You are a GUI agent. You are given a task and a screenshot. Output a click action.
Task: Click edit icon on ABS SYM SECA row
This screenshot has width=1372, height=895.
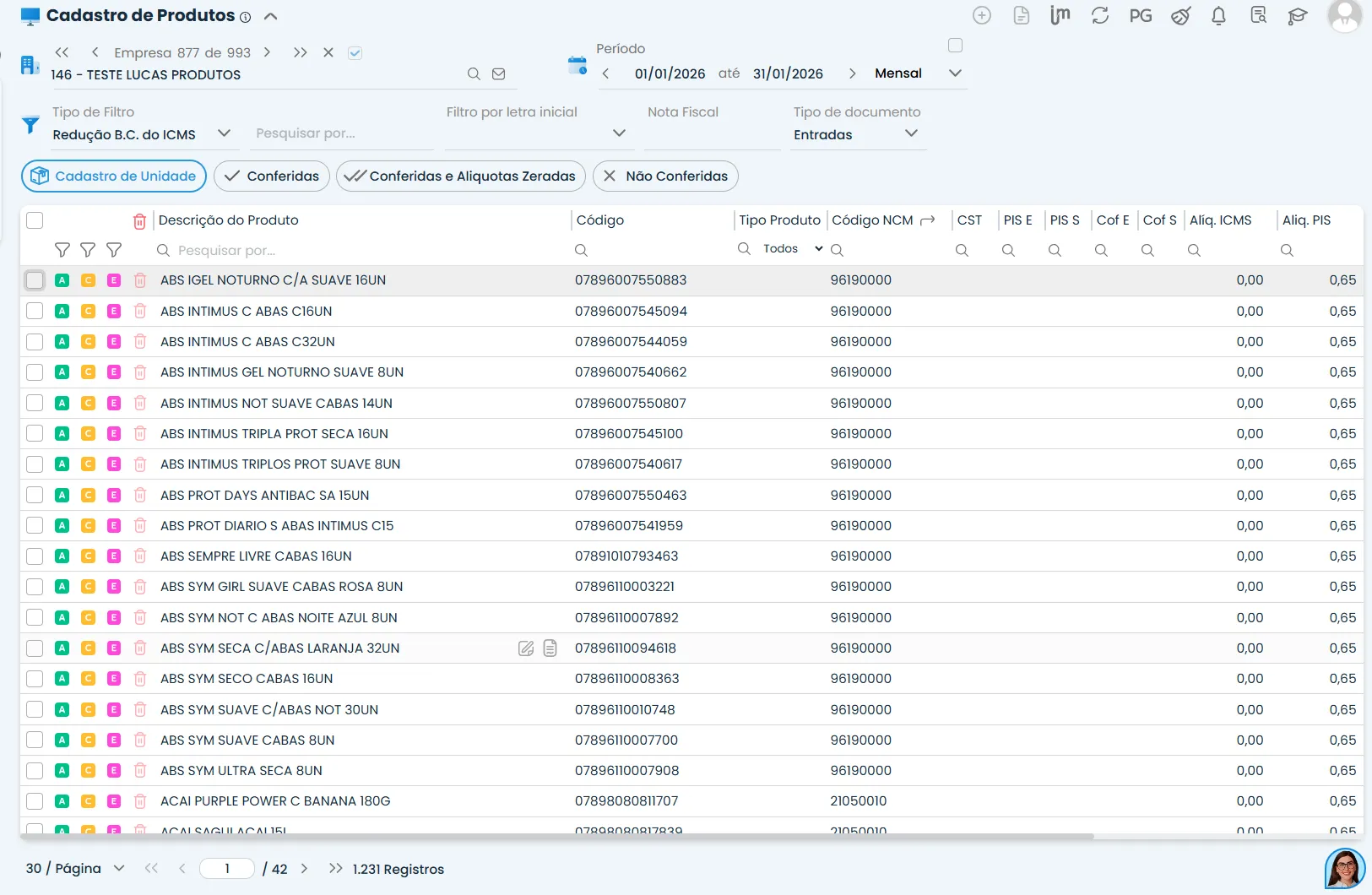coord(526,648)
